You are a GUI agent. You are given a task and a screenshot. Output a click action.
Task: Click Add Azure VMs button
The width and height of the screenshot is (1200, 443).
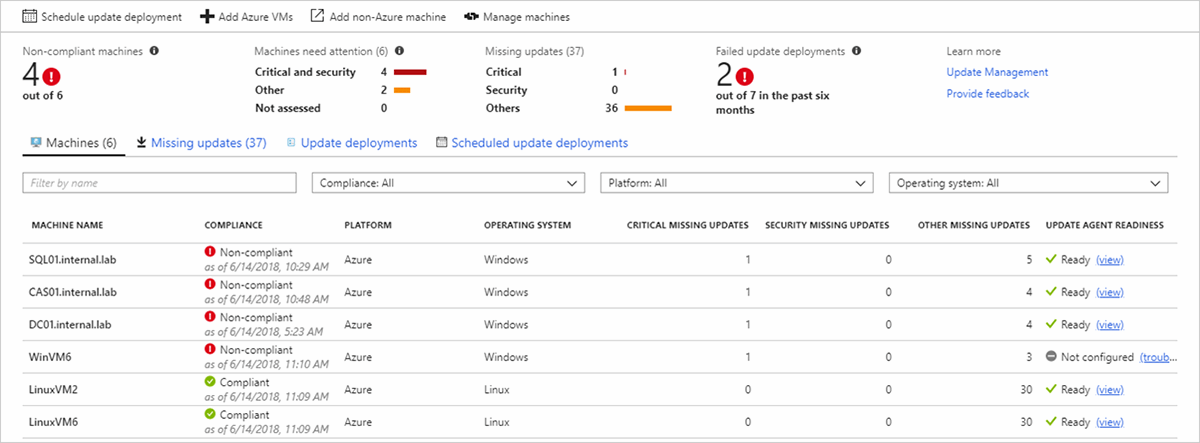coord(247,17)
